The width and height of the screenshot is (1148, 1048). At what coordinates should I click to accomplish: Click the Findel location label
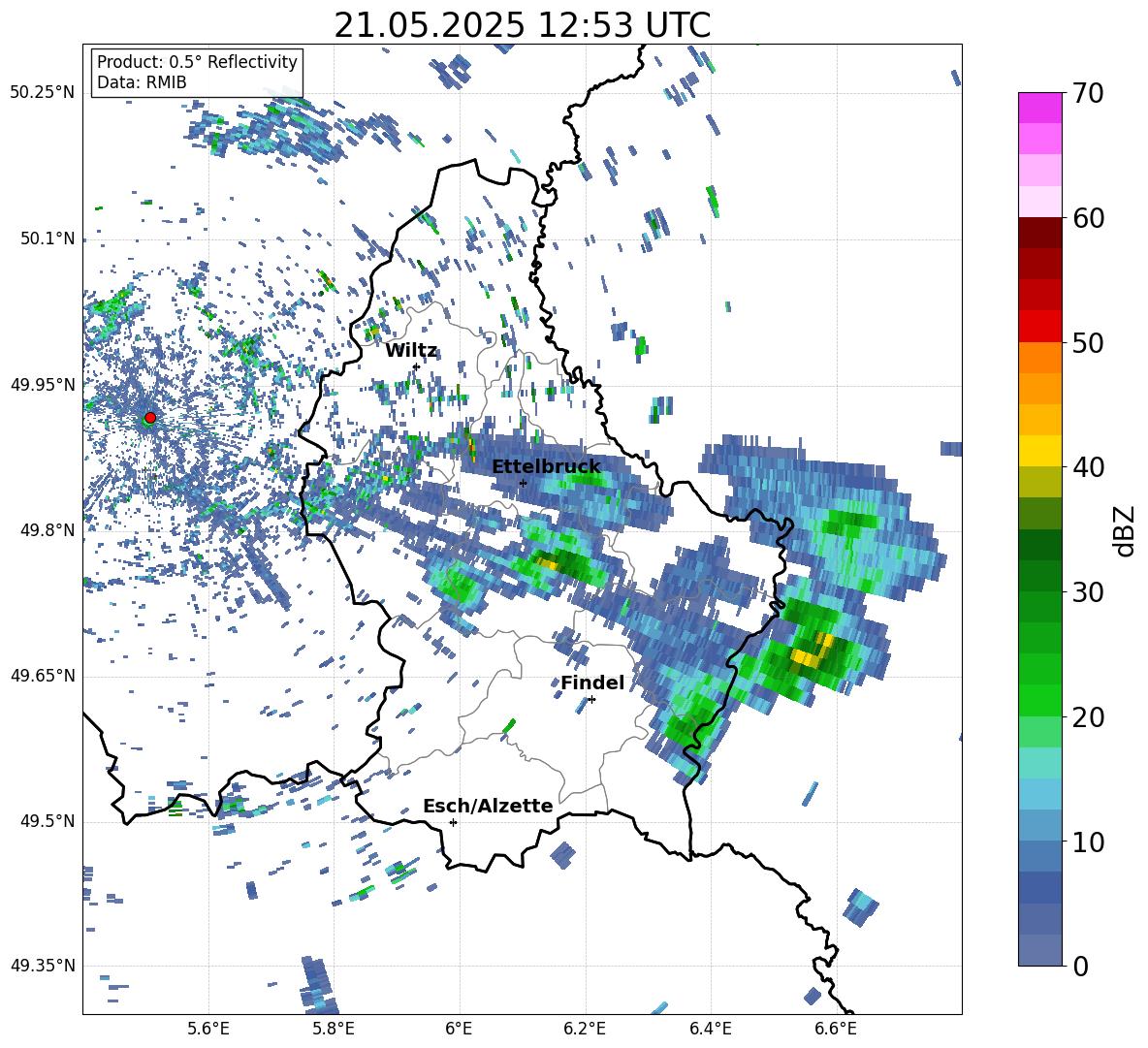coord(592,683)
